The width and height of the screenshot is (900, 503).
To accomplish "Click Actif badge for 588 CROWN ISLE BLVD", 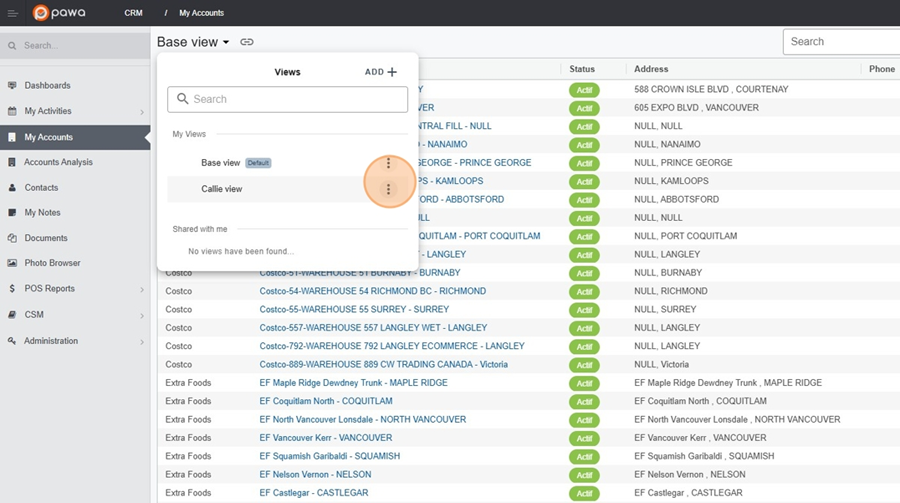I will (584, 90).
